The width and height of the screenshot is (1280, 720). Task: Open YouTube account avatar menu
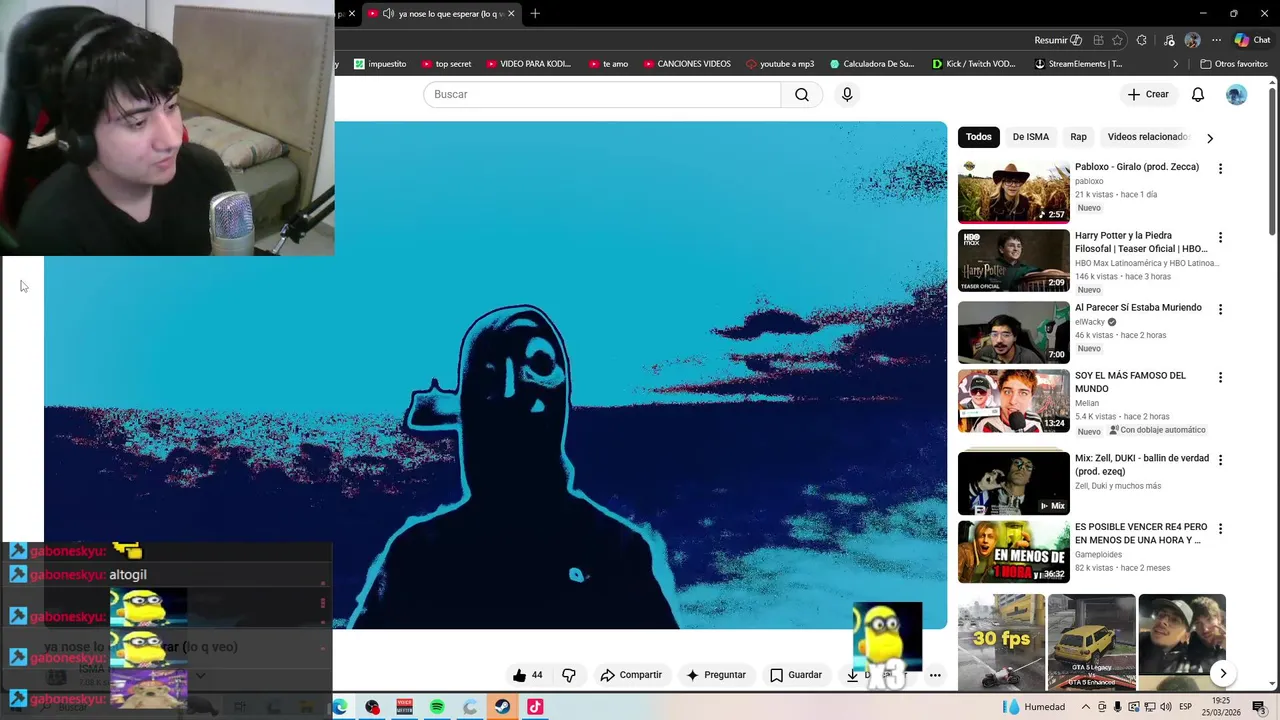point(1237,94)
